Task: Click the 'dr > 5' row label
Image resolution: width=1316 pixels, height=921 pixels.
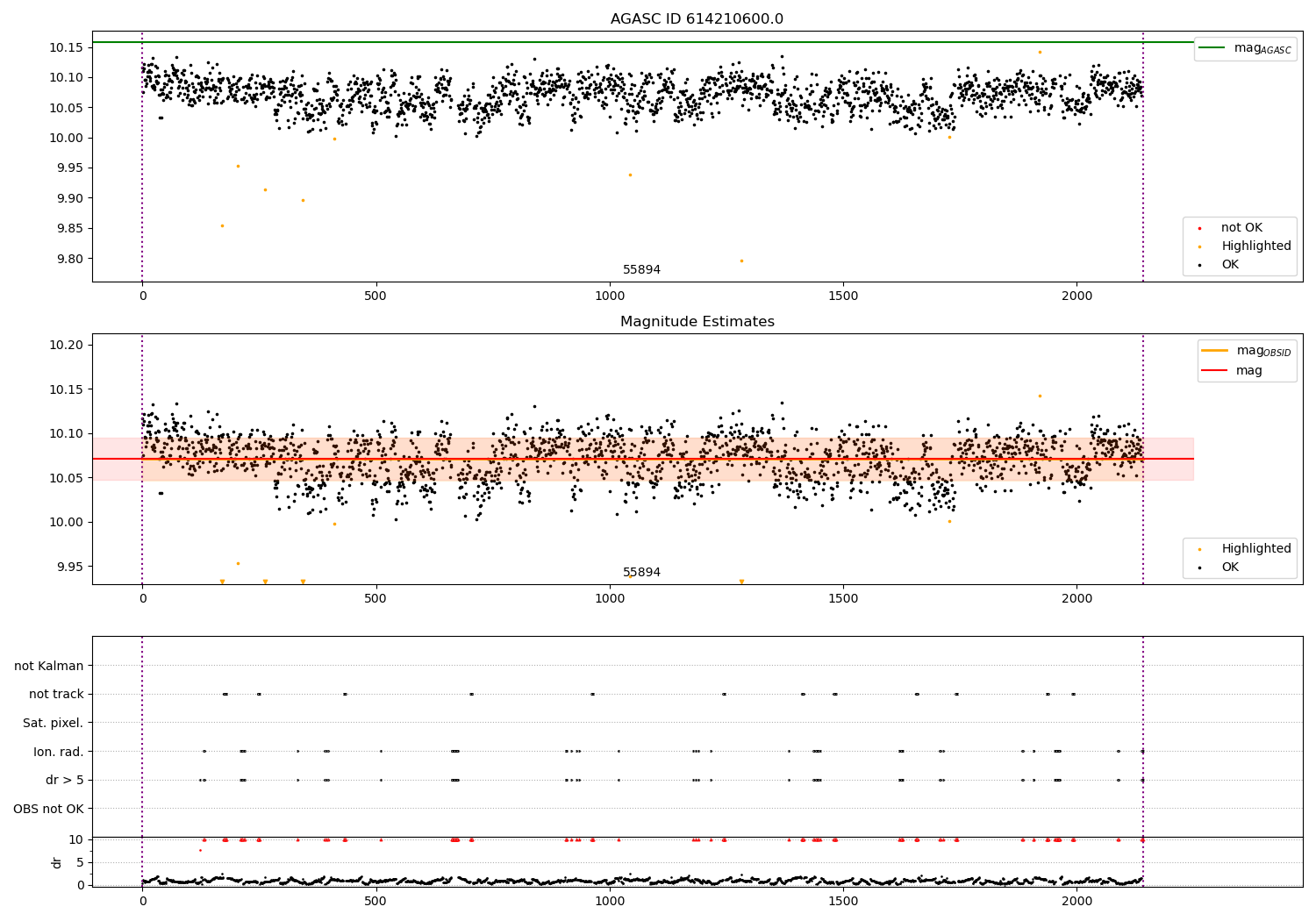Action: tap(65, 780)
